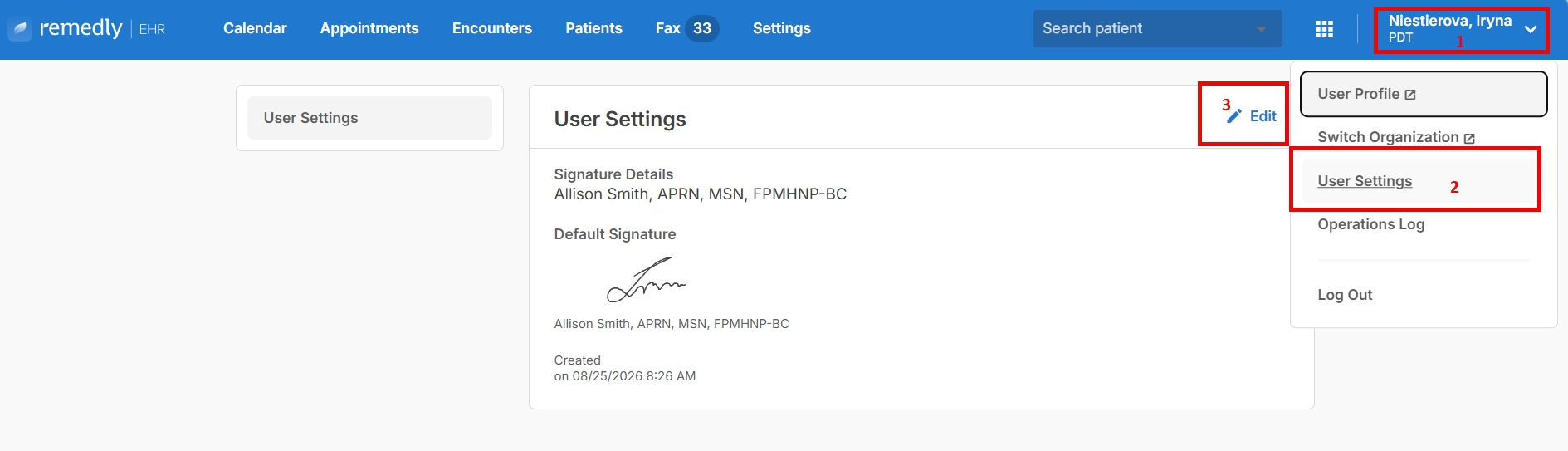Viewport: 1568px width, 451px height.
Task: Click external link icon beside User Profile
Action: [x=1410, y=95]
